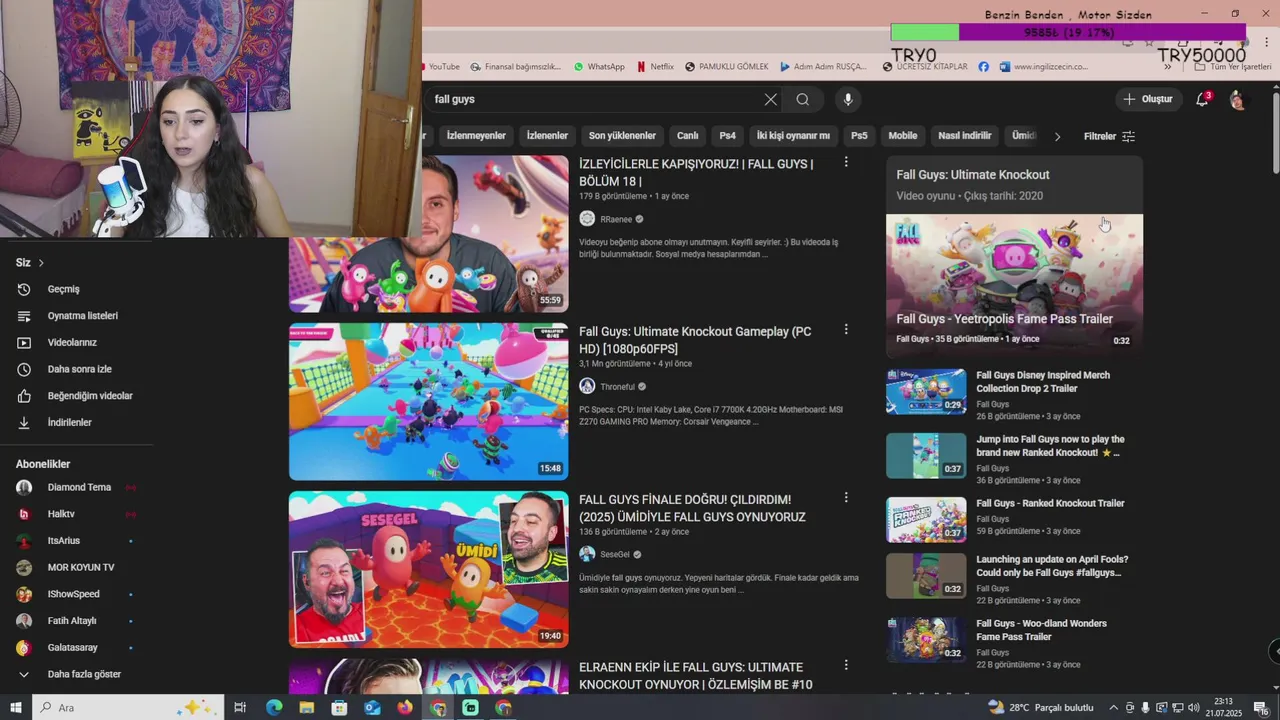The image size is (1280, 720).
Task: Open the Windows Start menu
Action: click(x=16, y=708)
